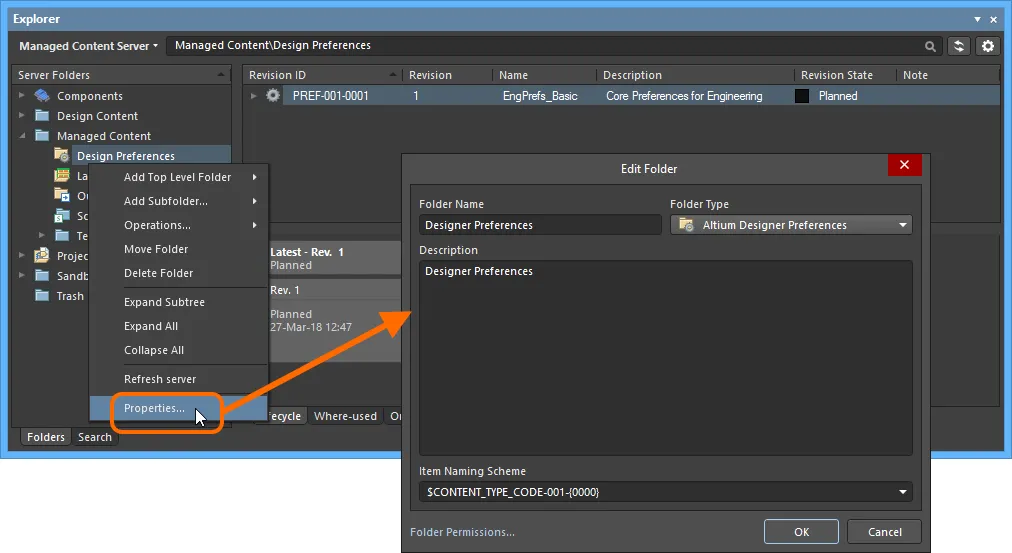Switch to the Folders tab

click(46, 437)
